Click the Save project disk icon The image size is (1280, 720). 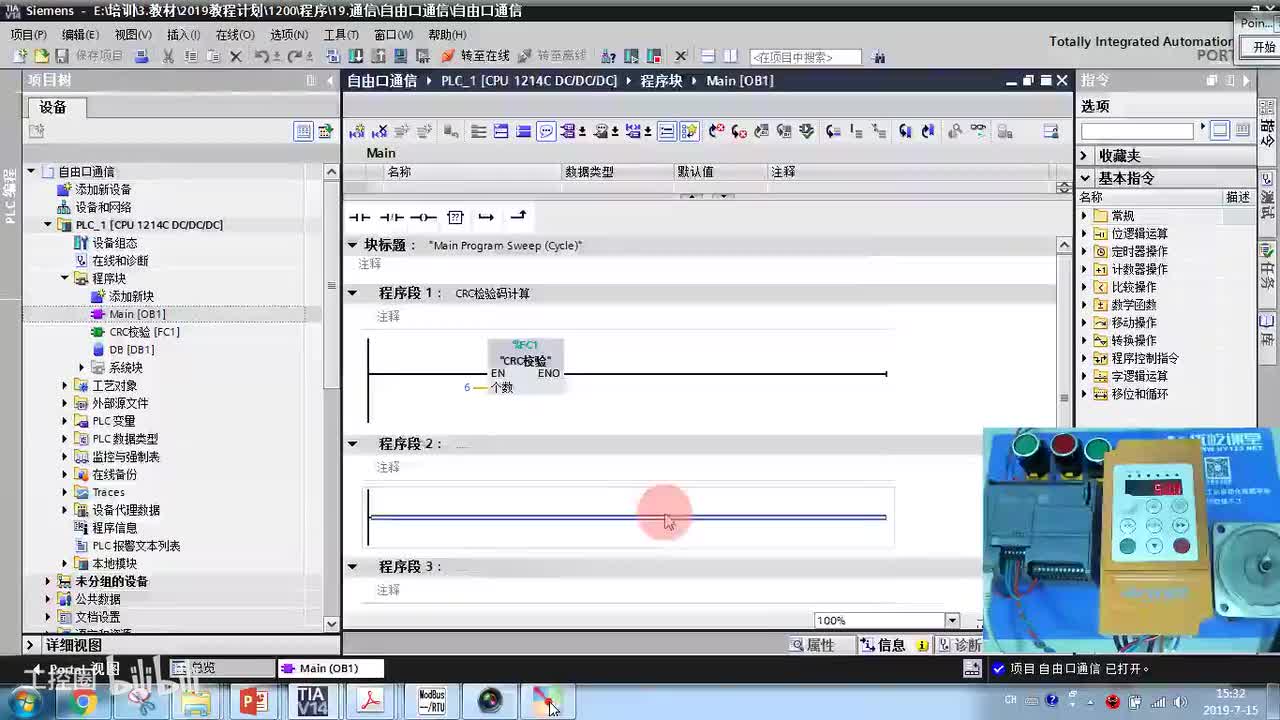click(64, 57)
